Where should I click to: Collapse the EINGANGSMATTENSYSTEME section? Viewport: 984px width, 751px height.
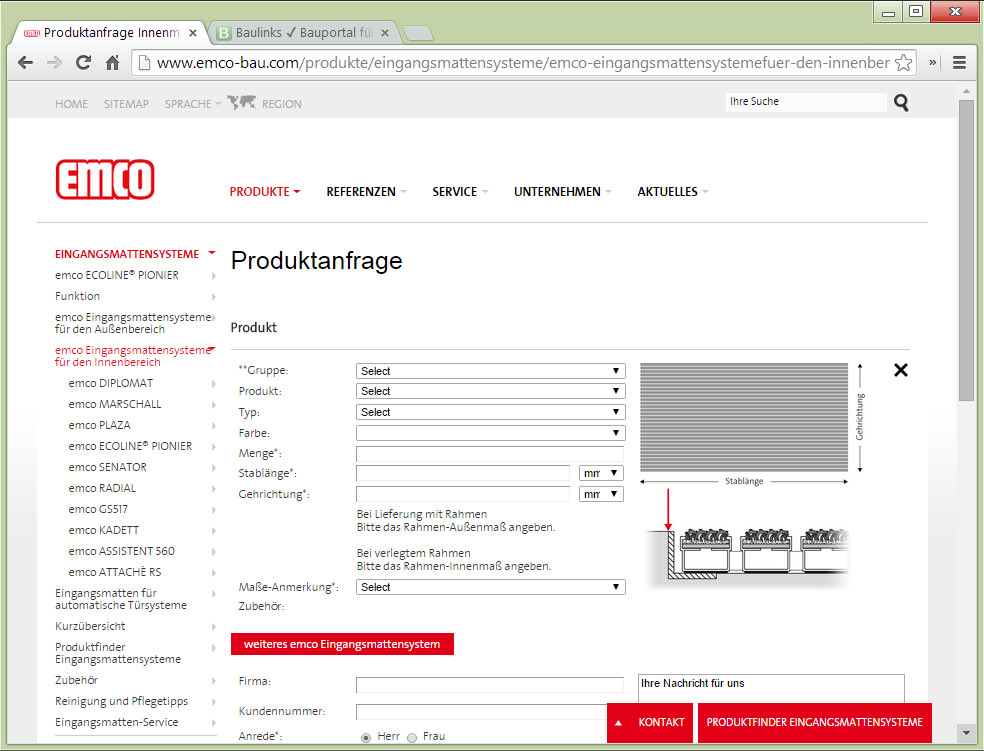(211, 253)
